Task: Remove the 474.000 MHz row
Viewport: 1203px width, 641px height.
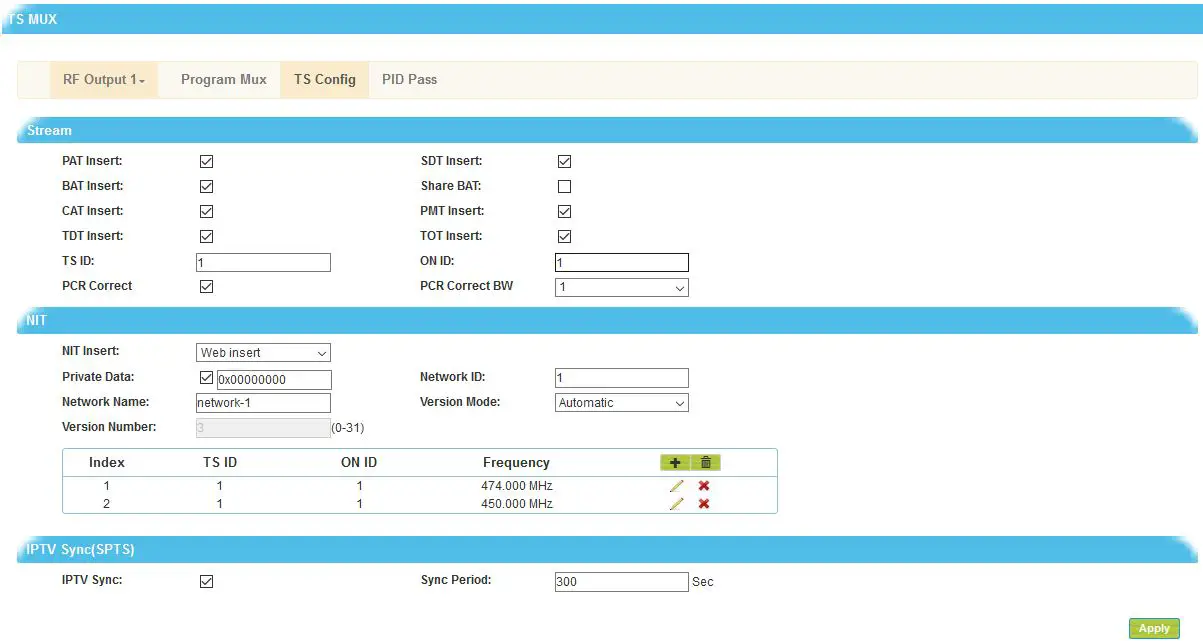Action: point(704,486)
